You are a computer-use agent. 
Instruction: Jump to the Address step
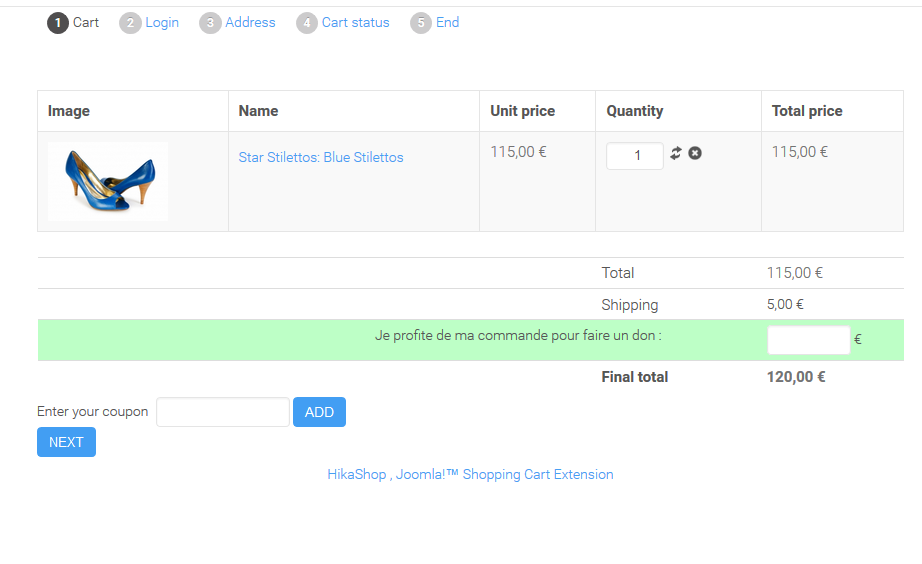(250, 22)
